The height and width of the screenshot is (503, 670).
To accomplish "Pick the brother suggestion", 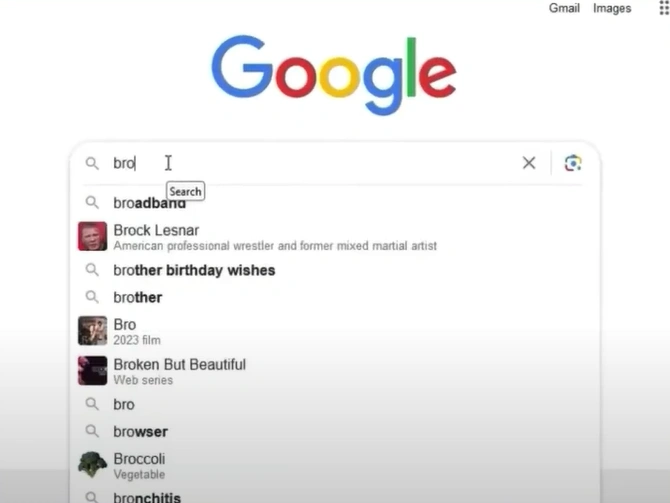I will point(335,297).
